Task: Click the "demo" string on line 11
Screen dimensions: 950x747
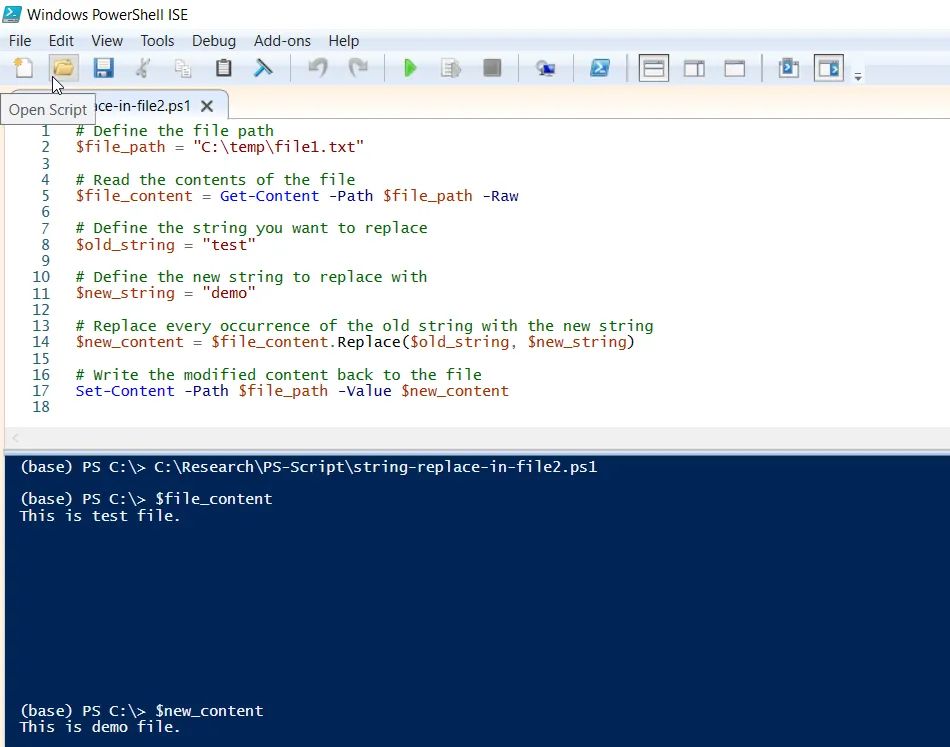Action: click(x=229, y=293)
